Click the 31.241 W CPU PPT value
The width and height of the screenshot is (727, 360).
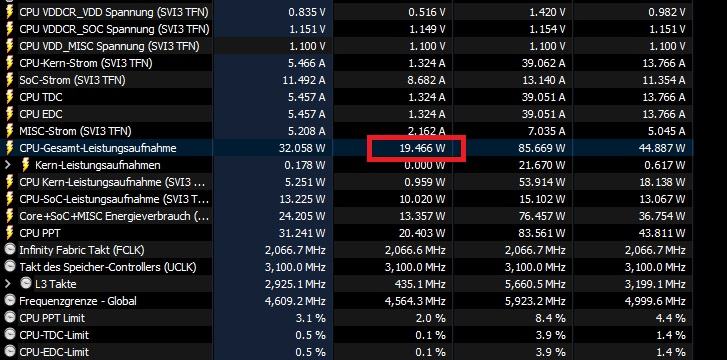coord(302,233)
